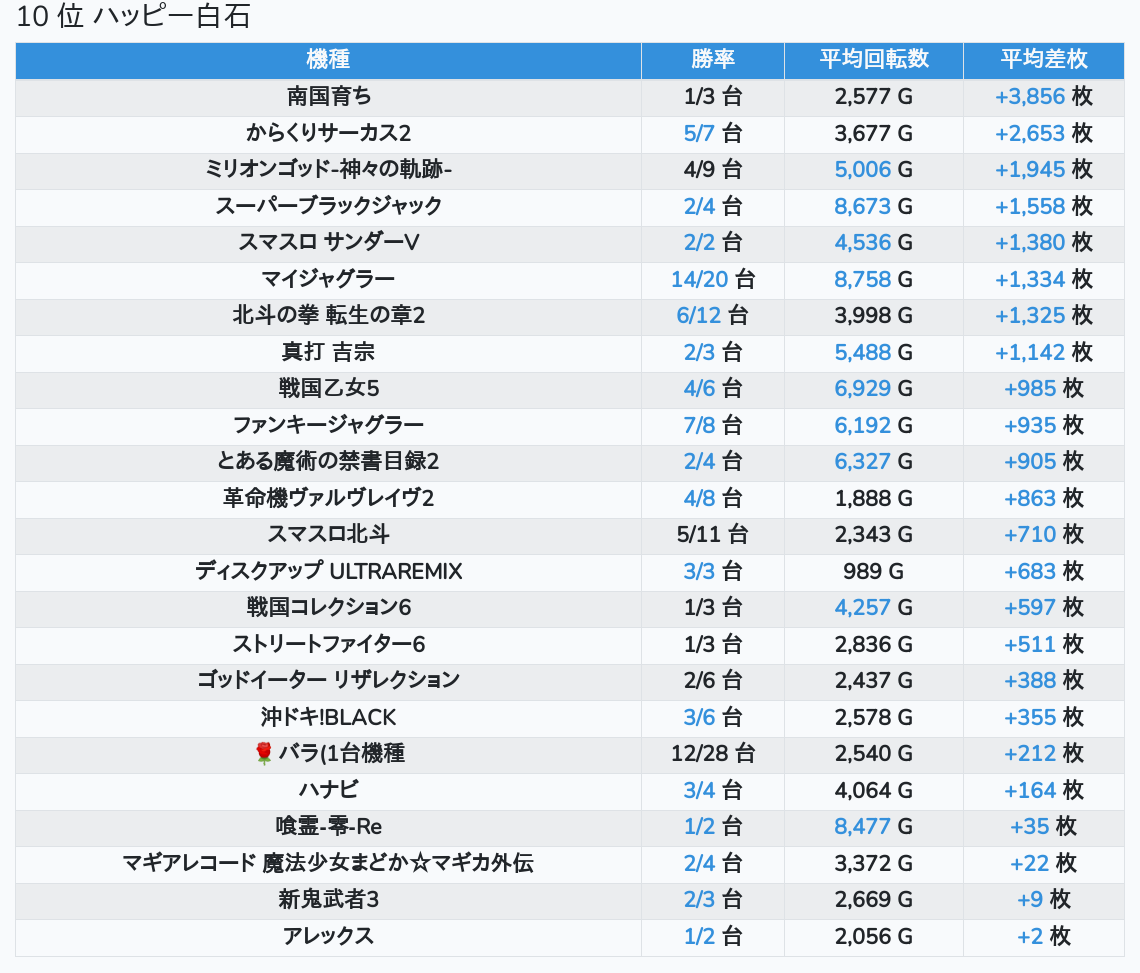
Task: Select machine name 沖ドキ!BLACK
Action: (x=329, y=717)
